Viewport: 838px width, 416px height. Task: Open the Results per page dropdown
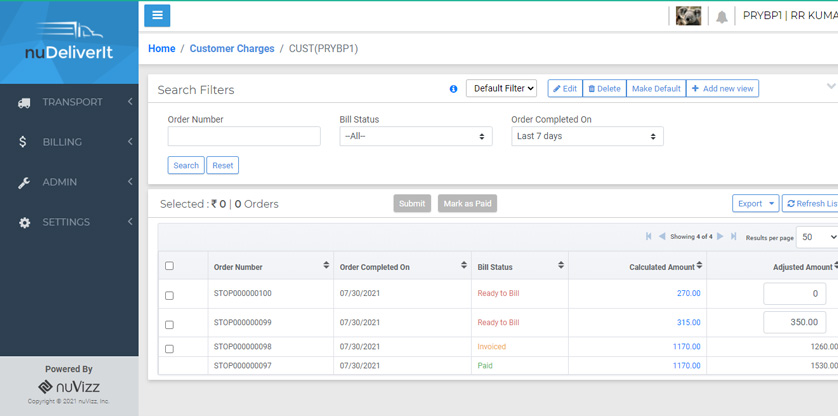point(817,237)
